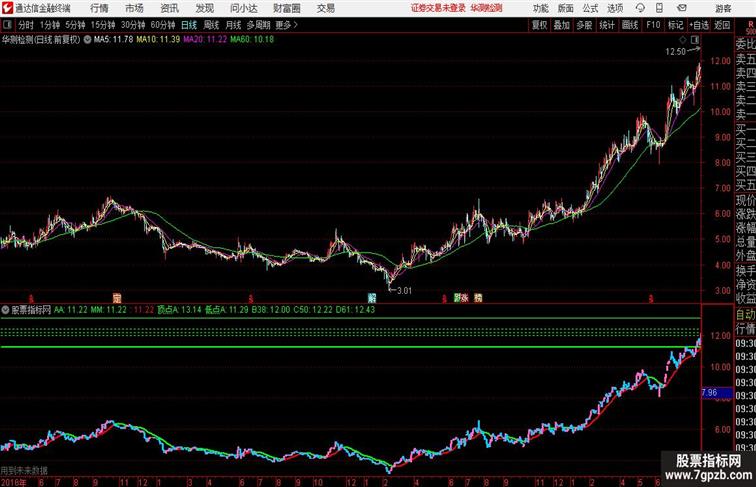Click the 华测检测(日线 前复权) chart title

click(x=41, y=40)
